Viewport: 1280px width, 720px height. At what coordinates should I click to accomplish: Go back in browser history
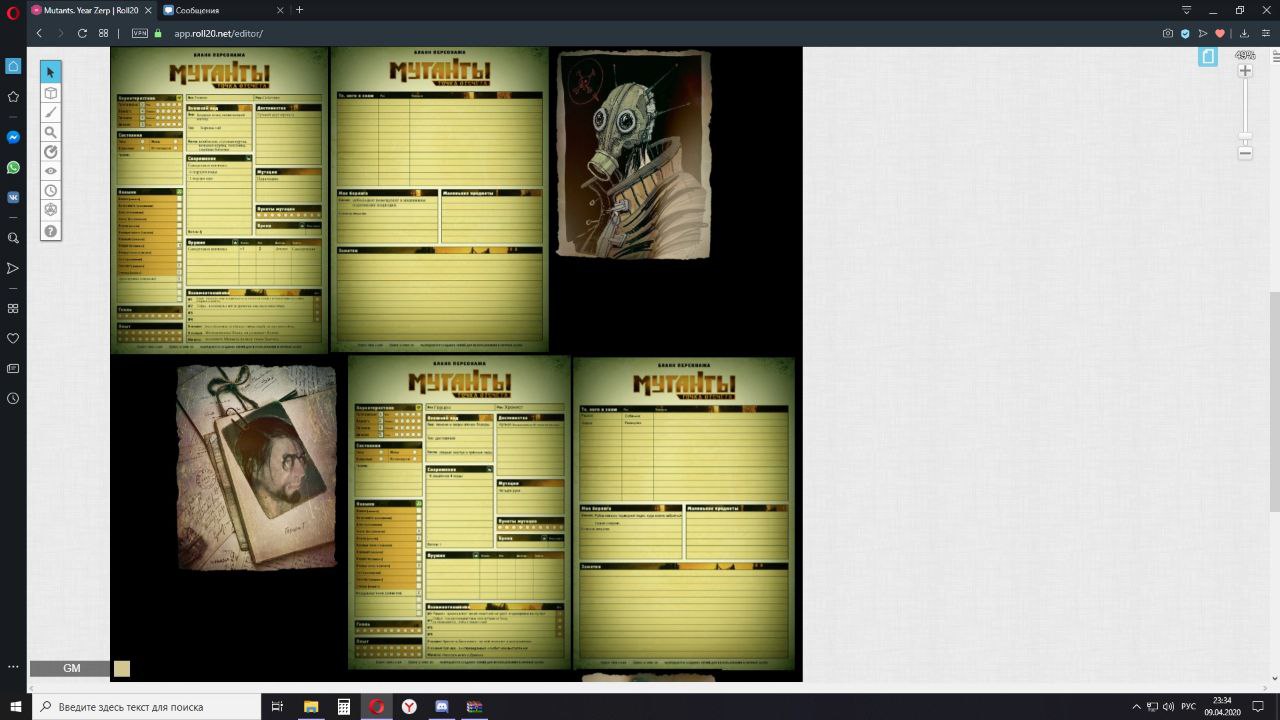click(39, 33)
